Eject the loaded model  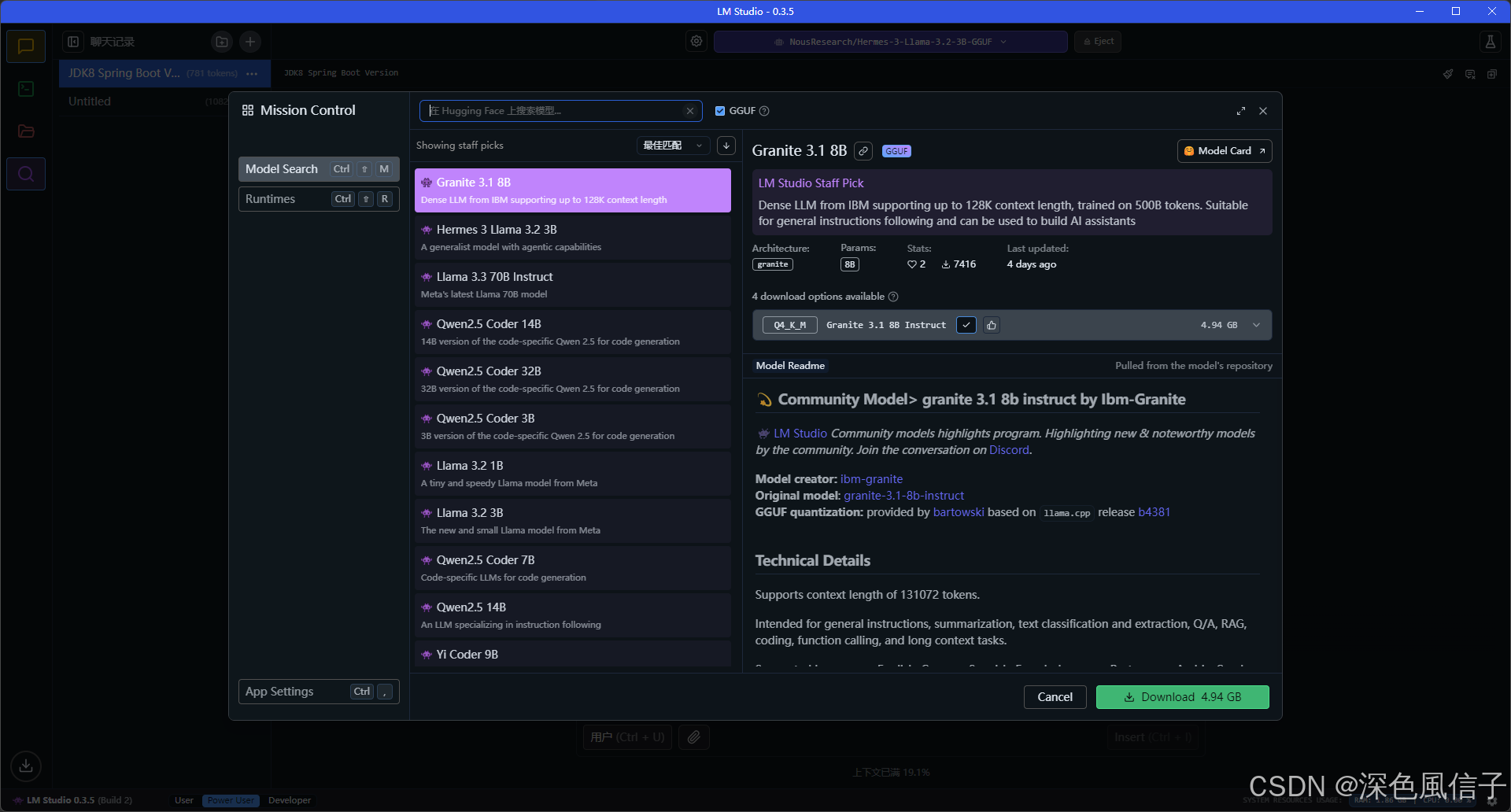[x=1098, y=42]
